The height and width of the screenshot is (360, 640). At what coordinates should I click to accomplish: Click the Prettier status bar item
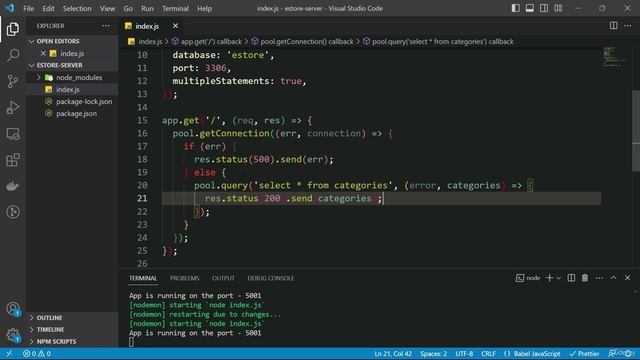[584, 353]
